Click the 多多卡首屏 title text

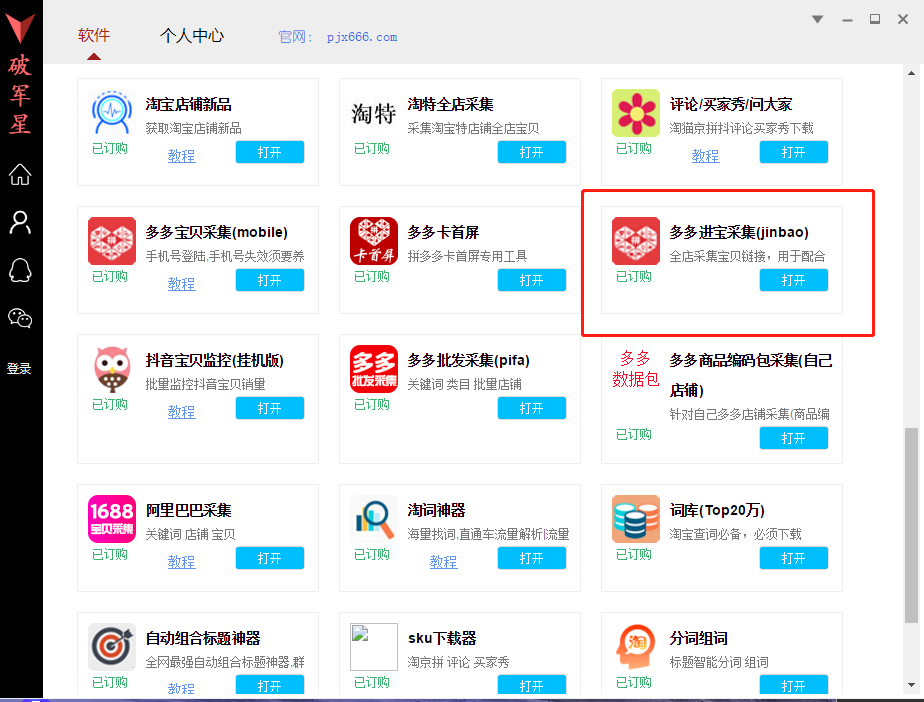(444, 232)
